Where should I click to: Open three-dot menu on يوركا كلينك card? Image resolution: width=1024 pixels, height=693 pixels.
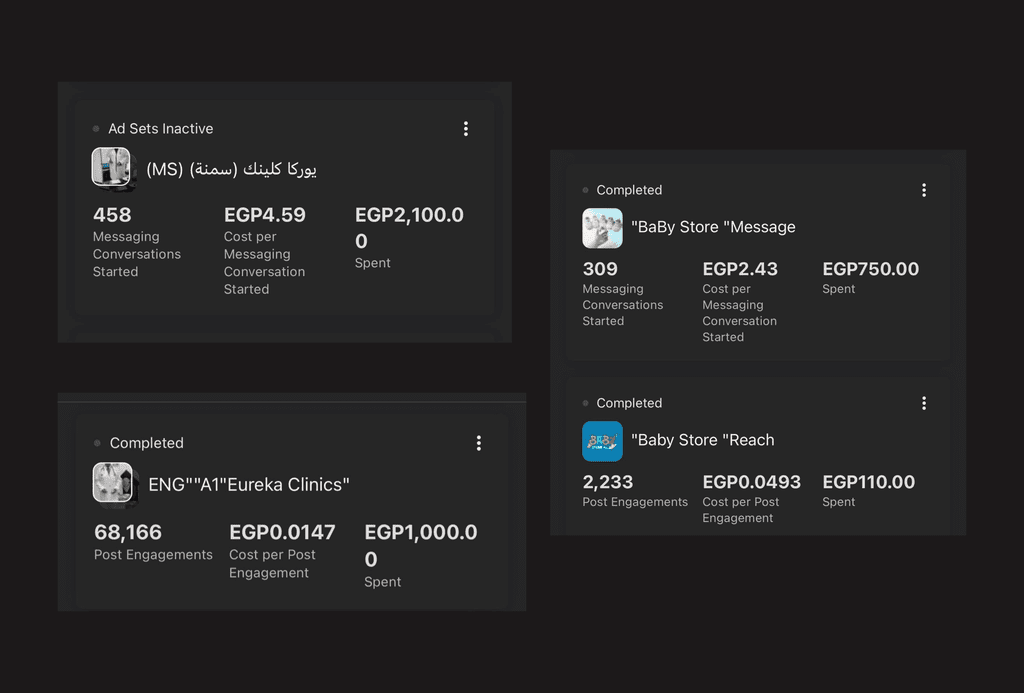[466, 129]
